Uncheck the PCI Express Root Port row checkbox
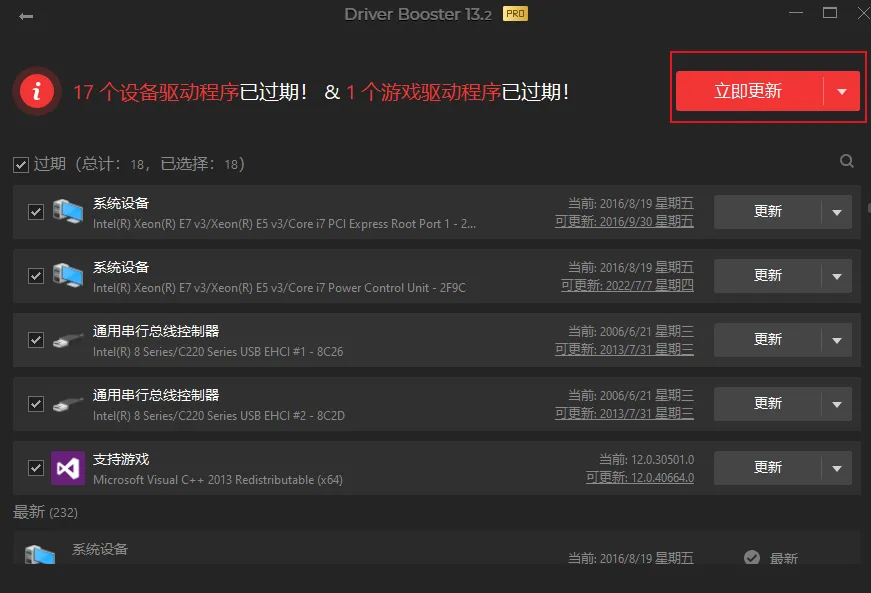The image size is (871, 593). click(x=36, y=212)
